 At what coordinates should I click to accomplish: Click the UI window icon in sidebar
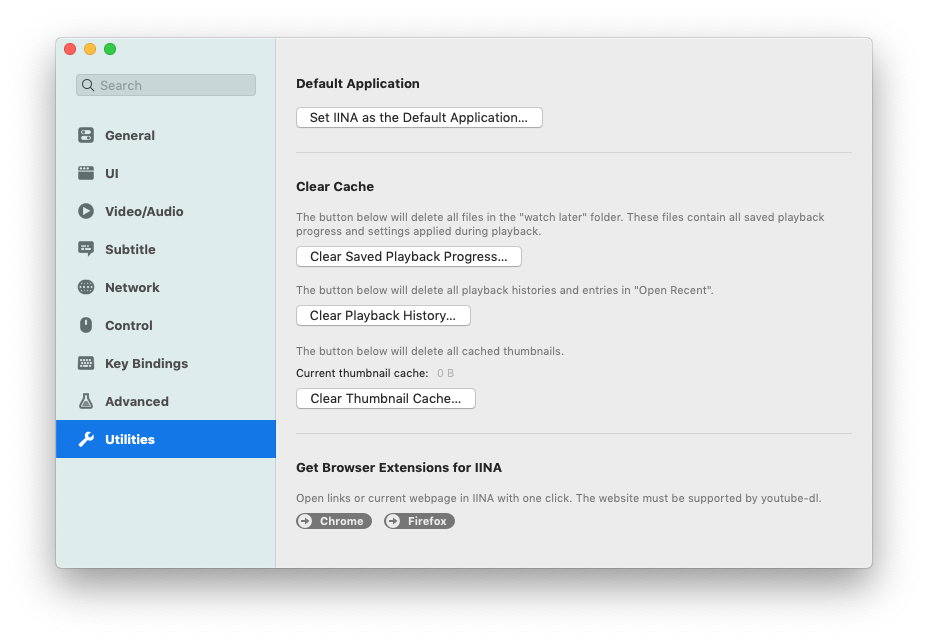[86, 173]
